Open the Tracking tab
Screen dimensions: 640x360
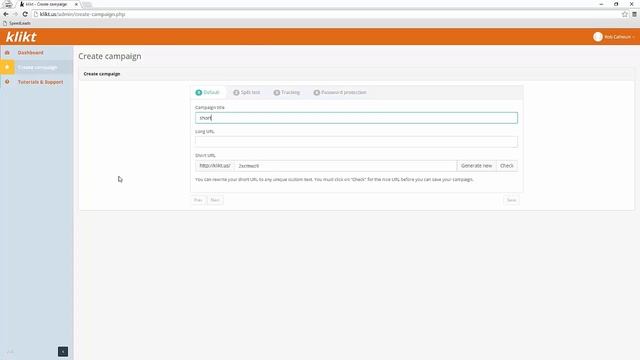tap(287, 93)
